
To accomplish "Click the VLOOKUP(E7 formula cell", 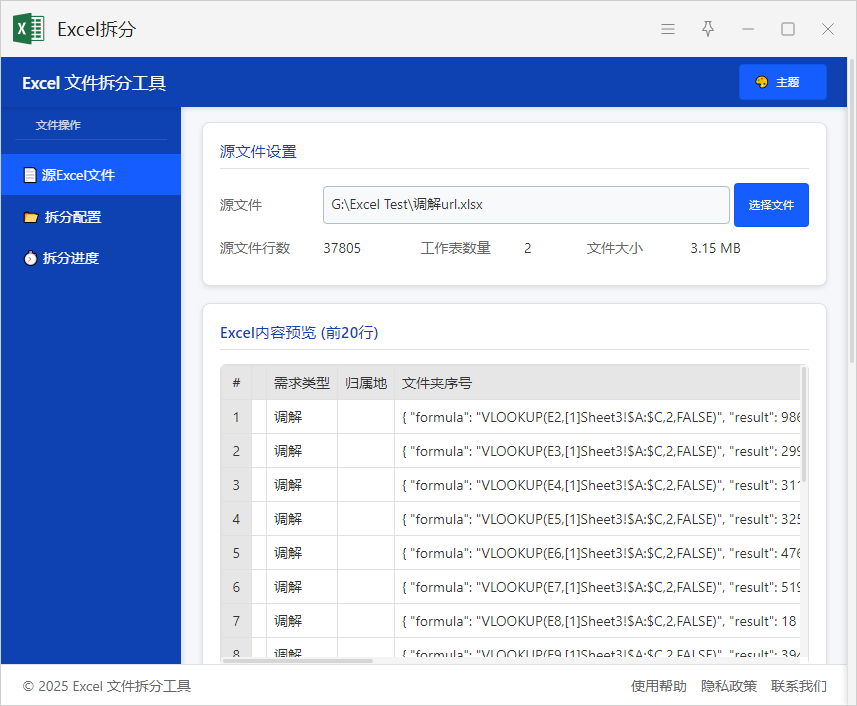I will tap(597, 587).
